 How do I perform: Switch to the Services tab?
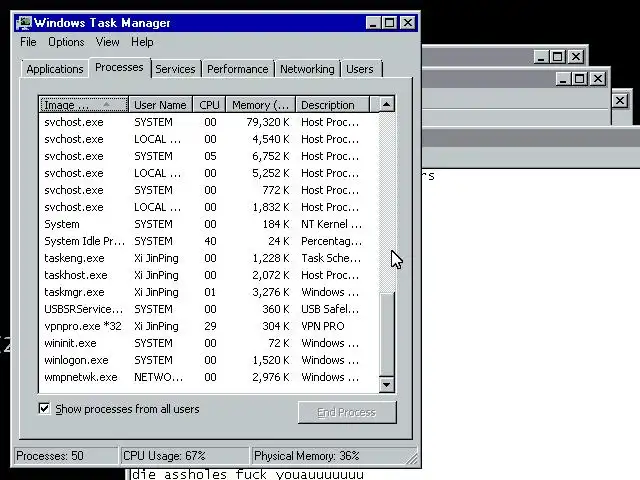click(x=175, y=69)
